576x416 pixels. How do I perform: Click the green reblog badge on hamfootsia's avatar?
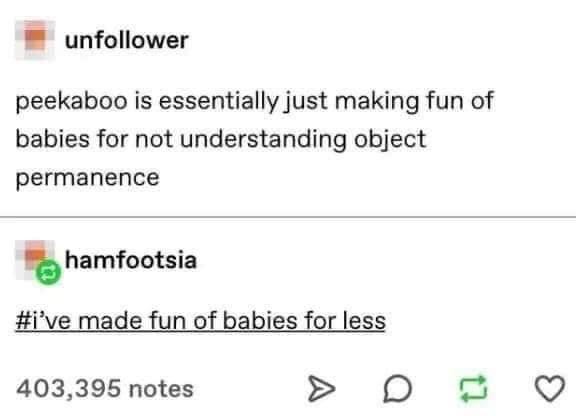tap(48, 273)
